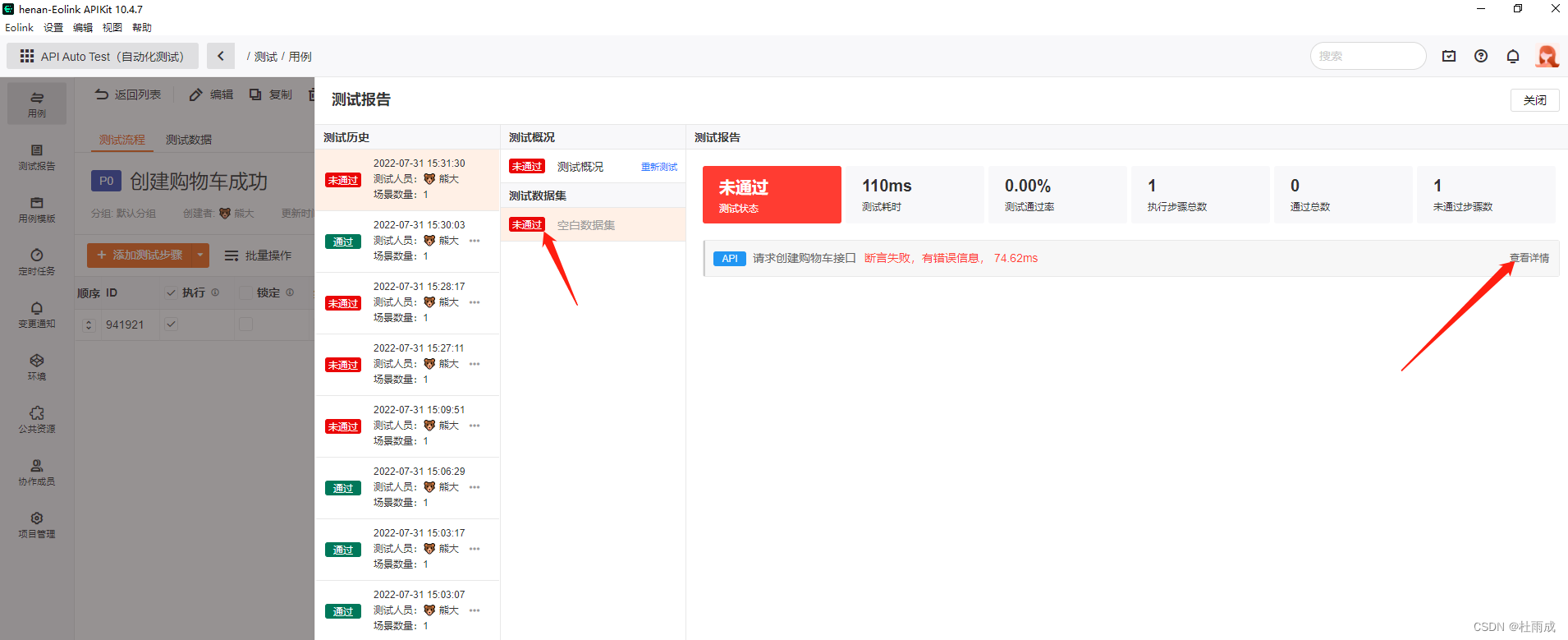
Task: Click the 关闭 button on test report
Action: pyautogui.click(x=1534, y=100)
